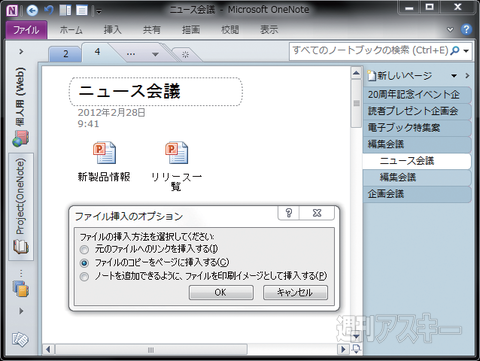Undo the last action
Viewport: 480px width, 361px height.
(x=49, y=10)
